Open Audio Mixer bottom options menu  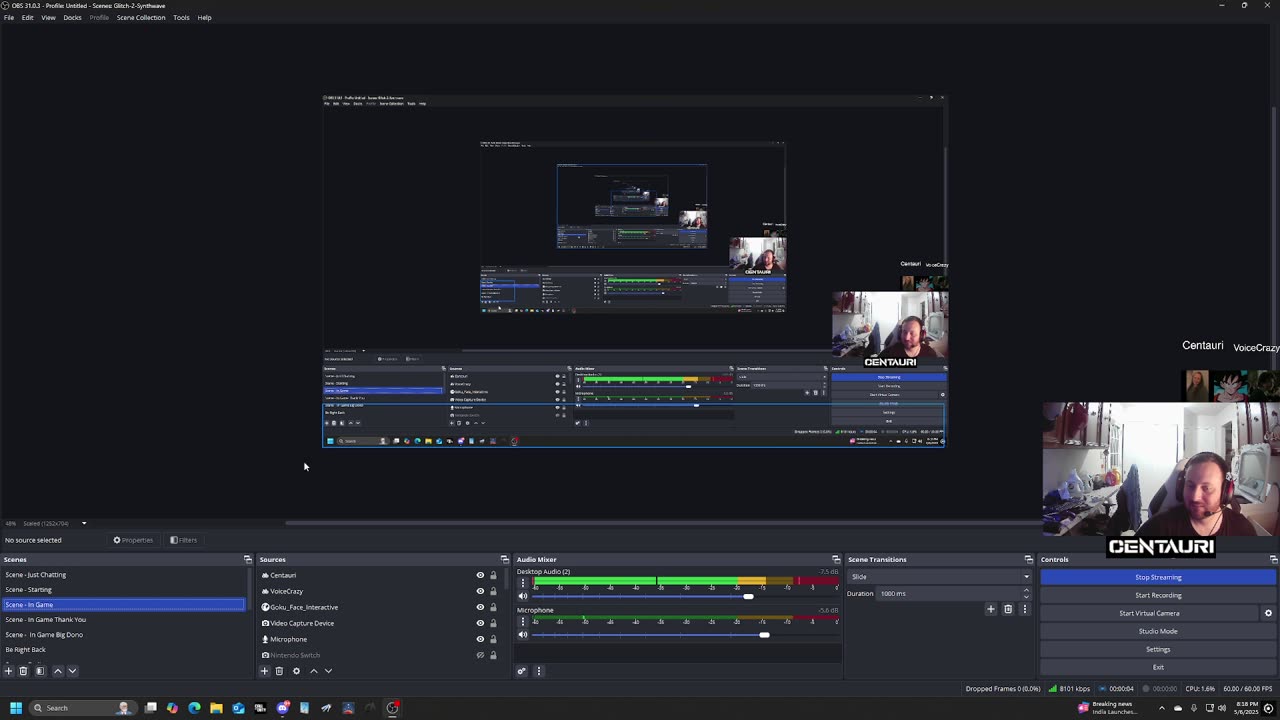[x=538, y=671]
